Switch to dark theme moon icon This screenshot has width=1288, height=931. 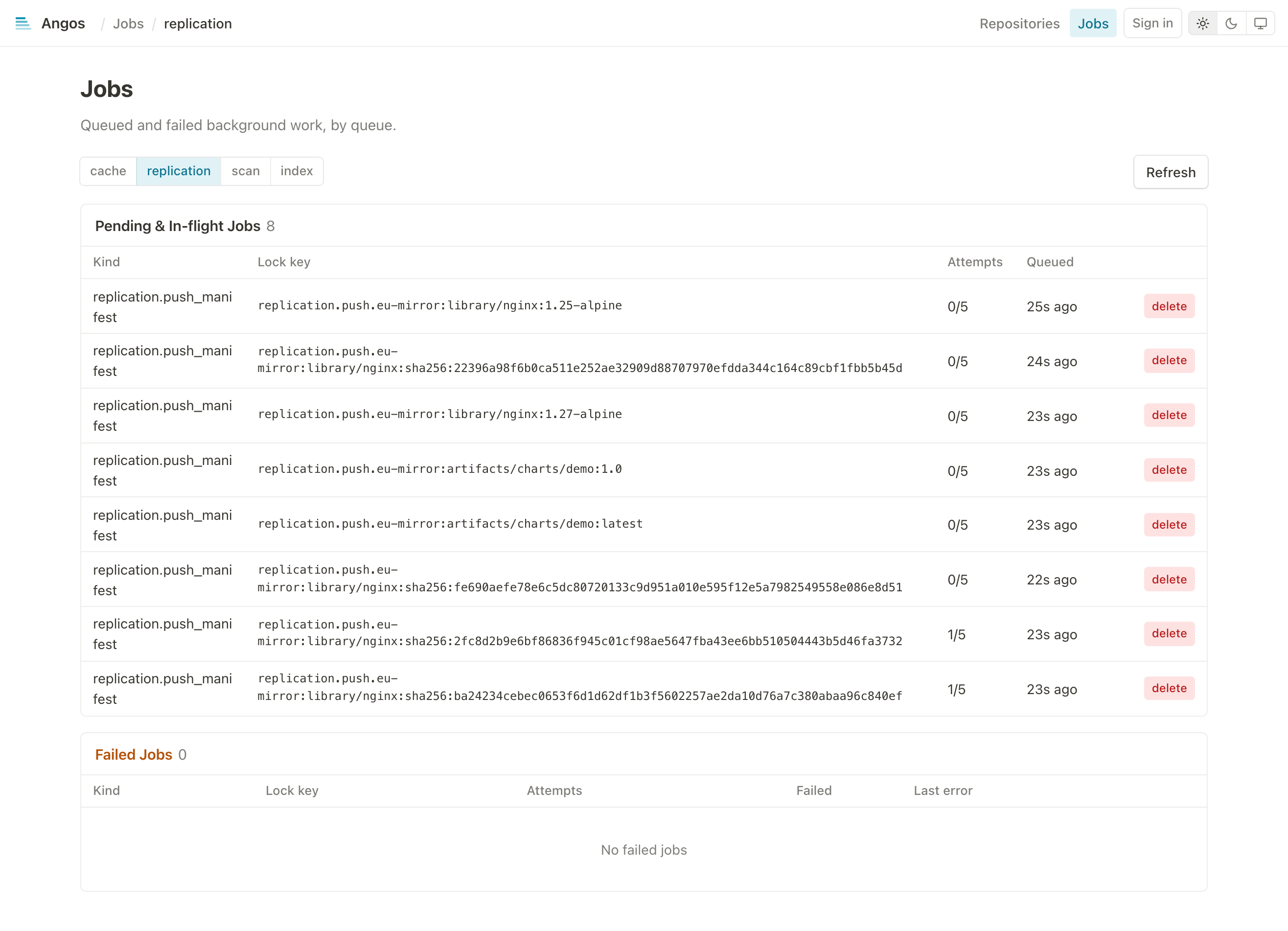point(1231,23)
